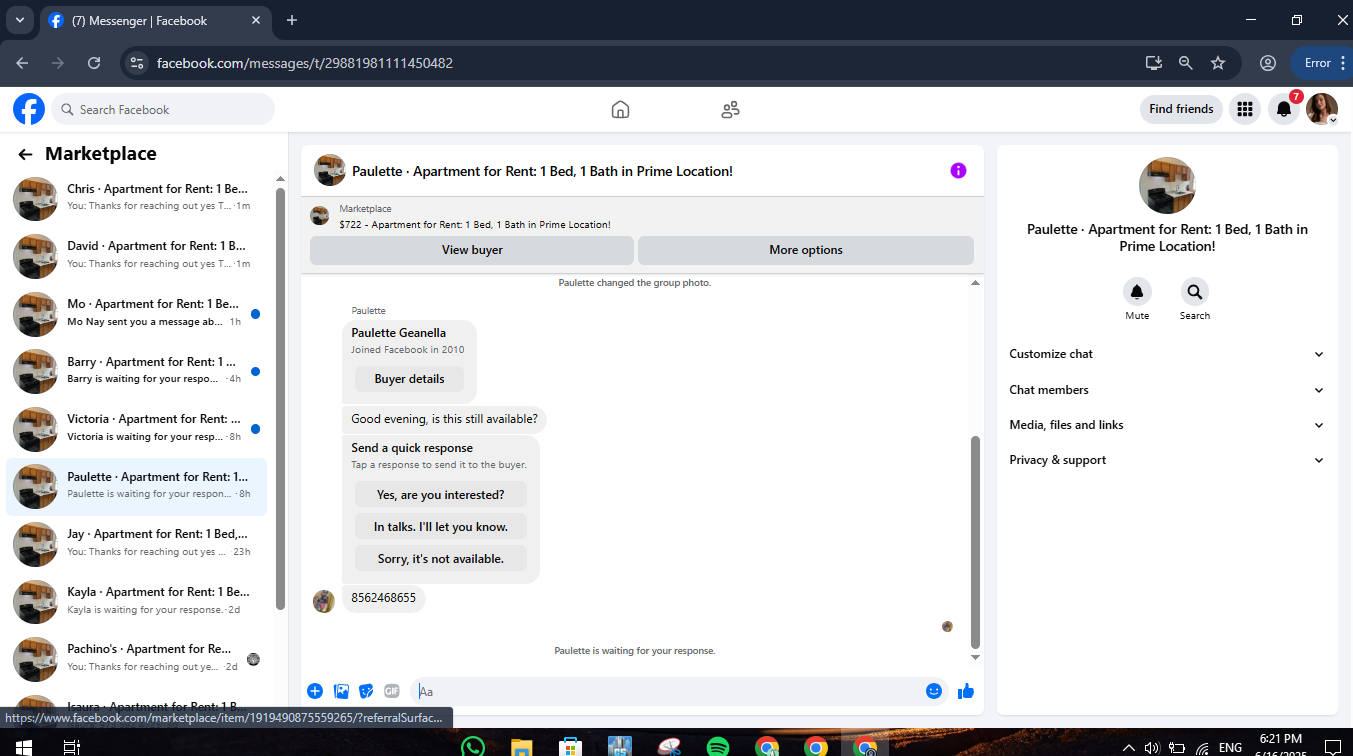Open the Friends icon in top navigation
This screenshot has height=756, width=1353.
click(730, 109)
